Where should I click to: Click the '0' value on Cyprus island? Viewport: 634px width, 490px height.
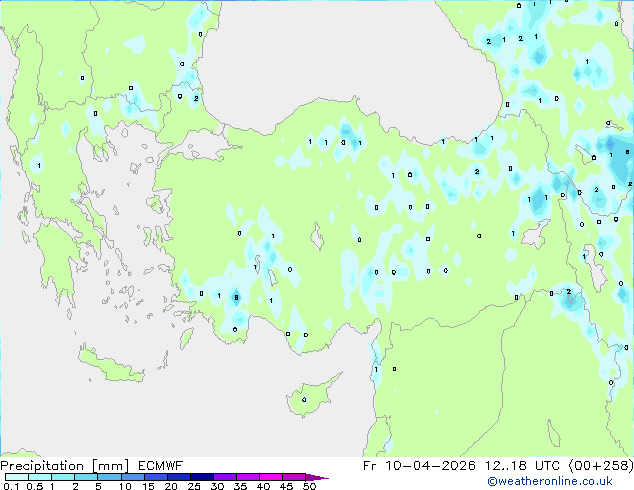click(x=304, y=400)
